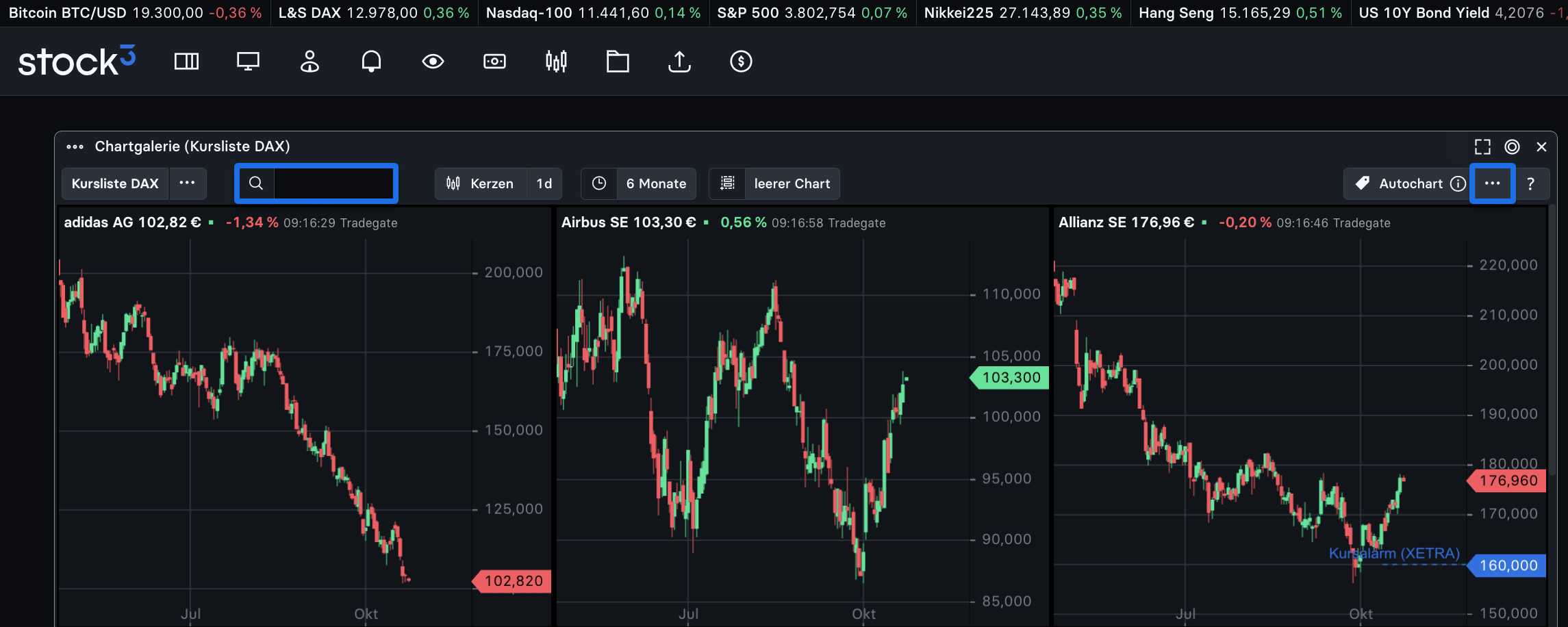Toggle the Autochart button
Viewport: 1568px width, 627px height.
1399,183
